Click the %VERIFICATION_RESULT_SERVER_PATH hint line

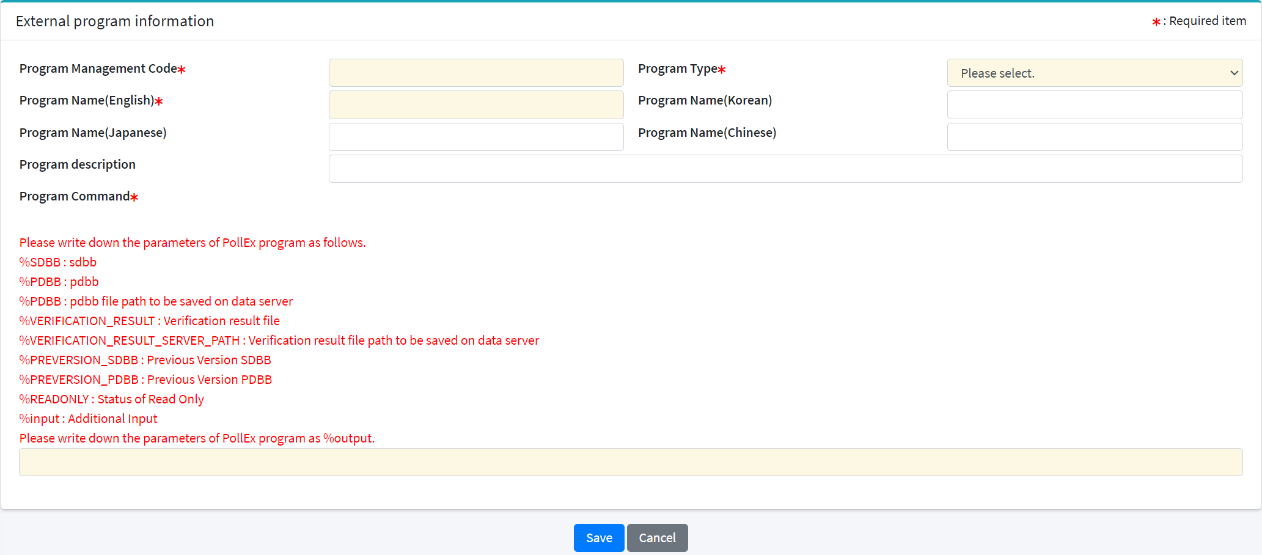[x=279, y=341]
